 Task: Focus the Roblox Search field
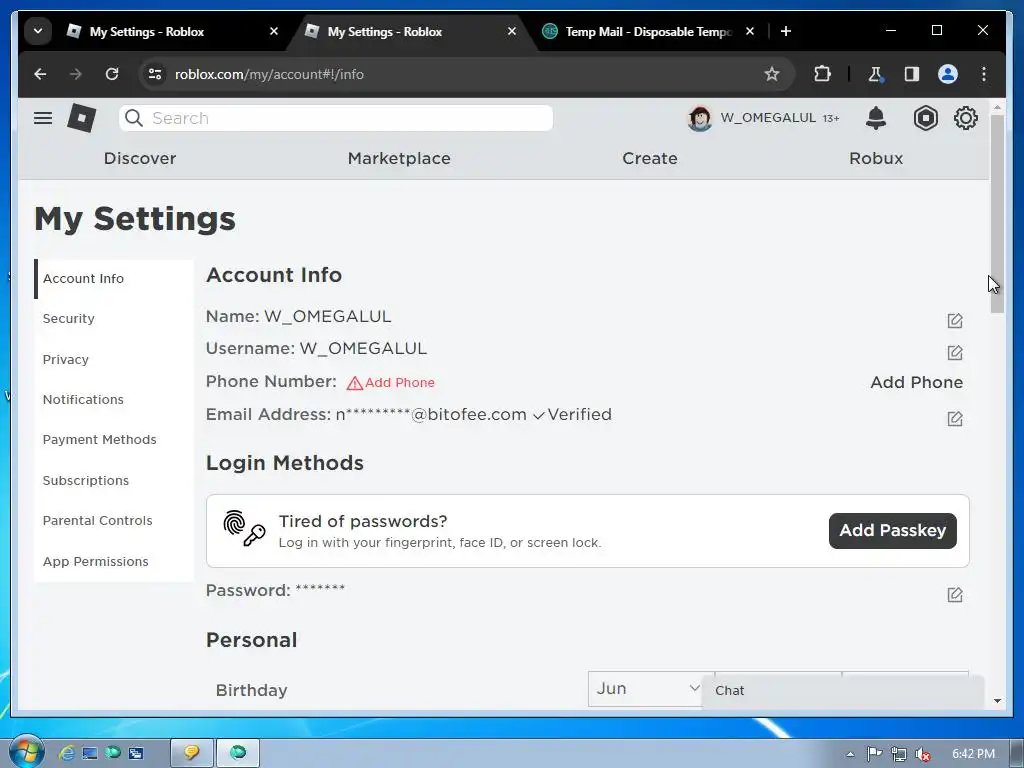pyautogui.click(x=336, y=118)
